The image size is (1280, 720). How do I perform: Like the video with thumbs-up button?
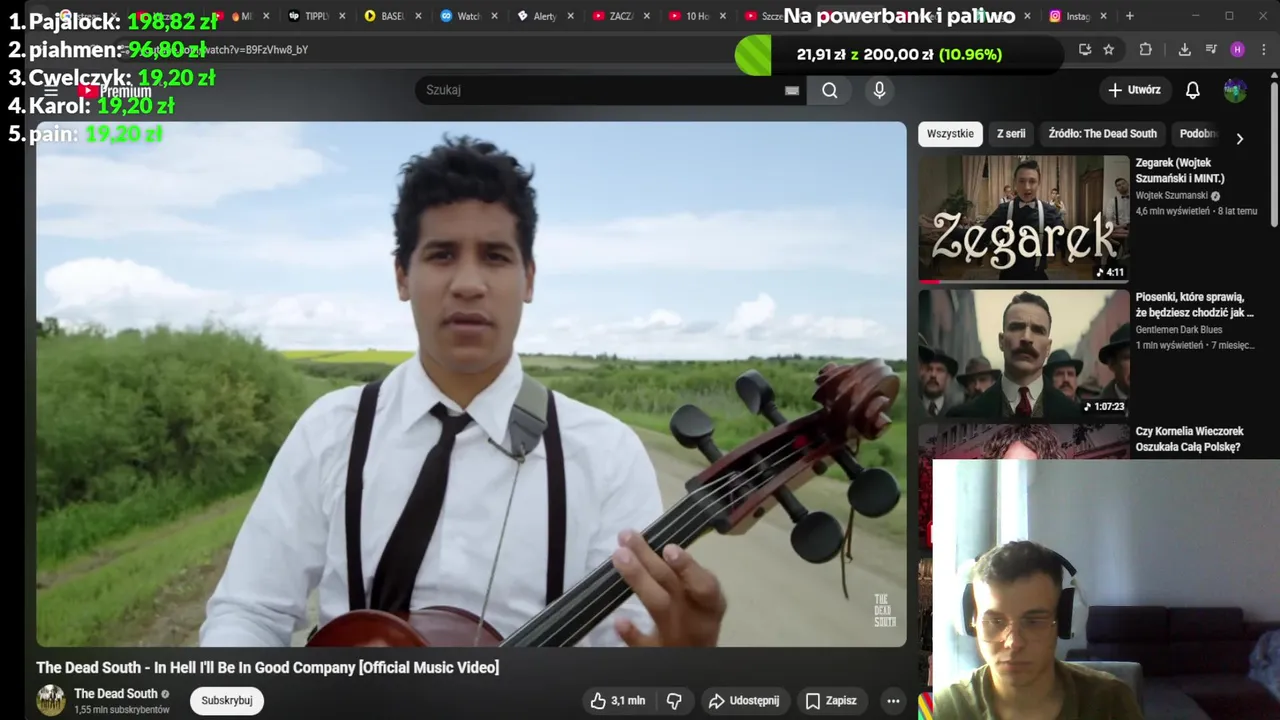[617, 701]
